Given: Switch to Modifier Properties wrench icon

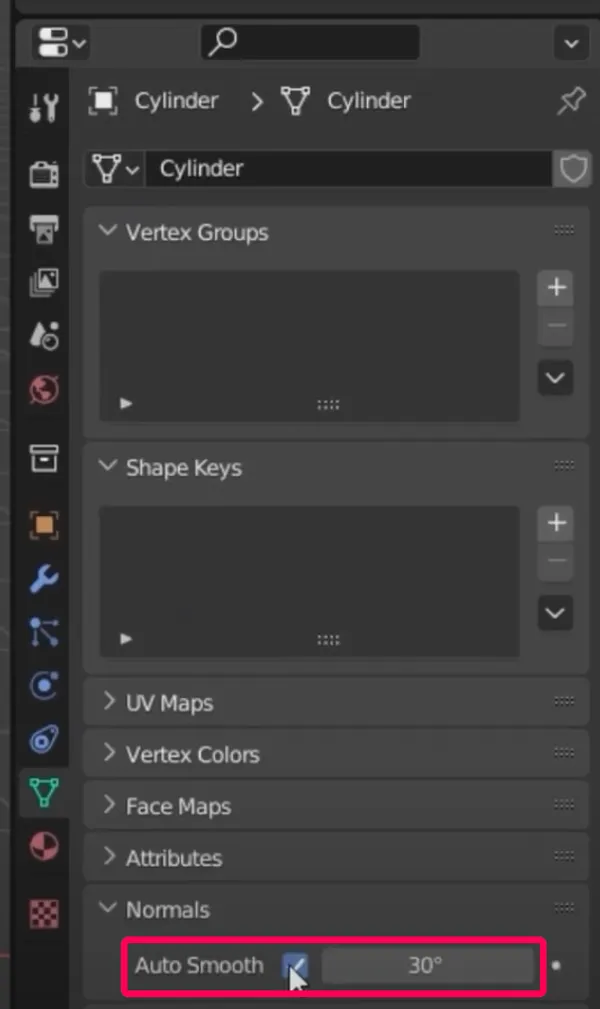Looking at the screenshot, I should 42,579.
